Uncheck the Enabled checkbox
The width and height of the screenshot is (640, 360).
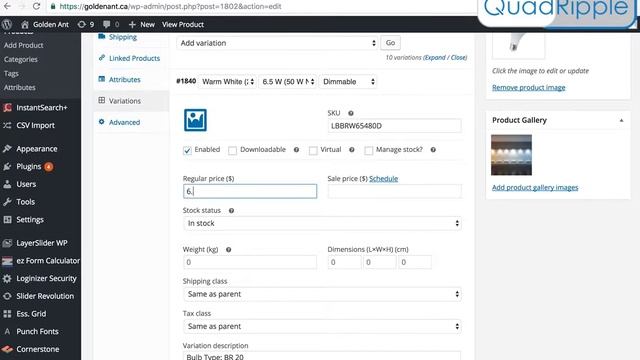(187, 150)
